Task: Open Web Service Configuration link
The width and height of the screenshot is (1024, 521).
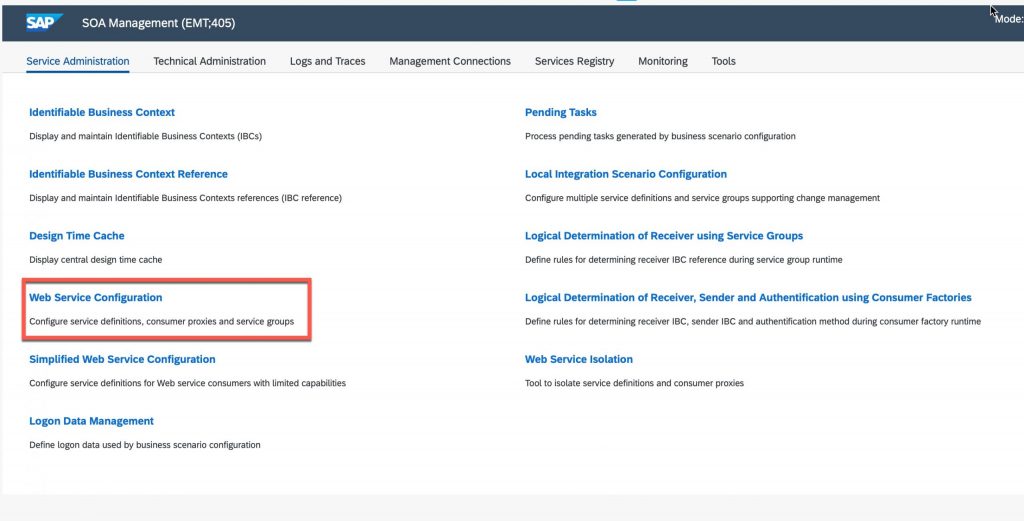Action: click(x=96, y=298)
